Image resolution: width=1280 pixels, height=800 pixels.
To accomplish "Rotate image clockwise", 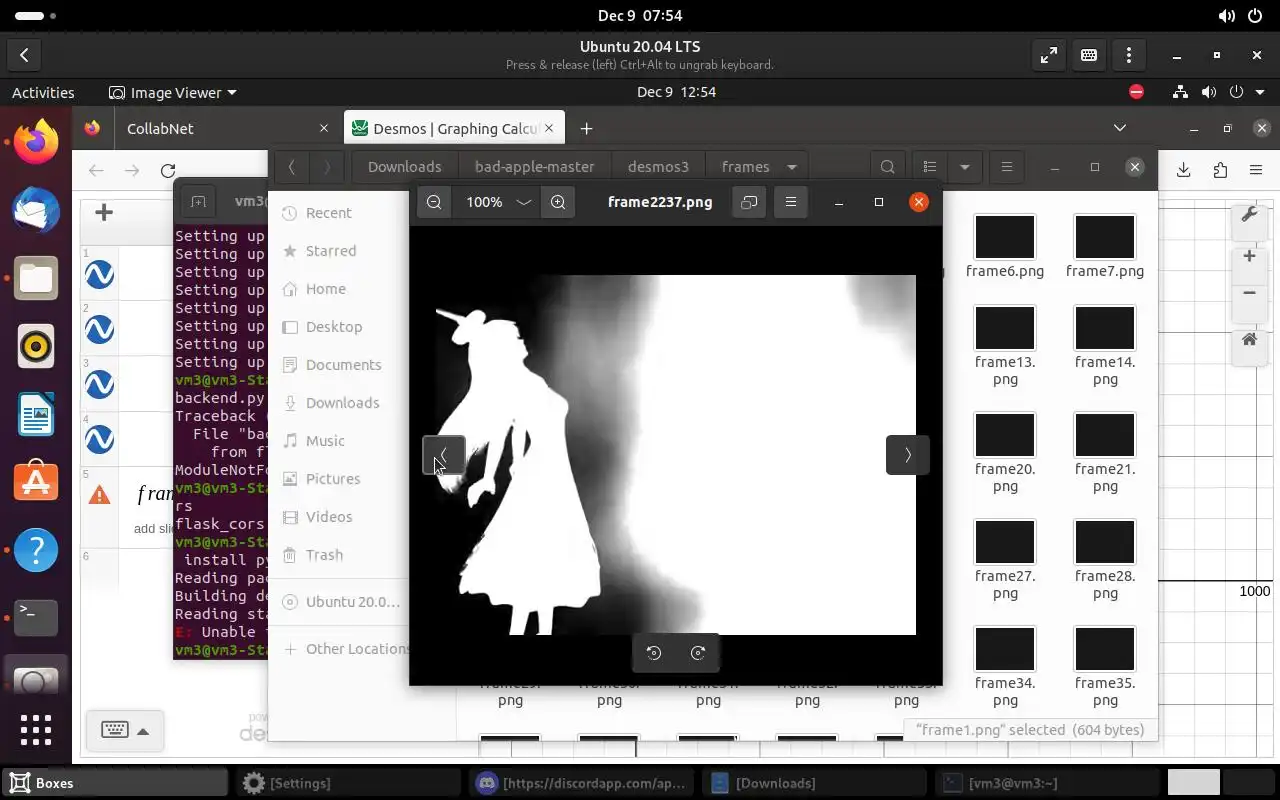I will pyautogui.click(x=698, y=653).
